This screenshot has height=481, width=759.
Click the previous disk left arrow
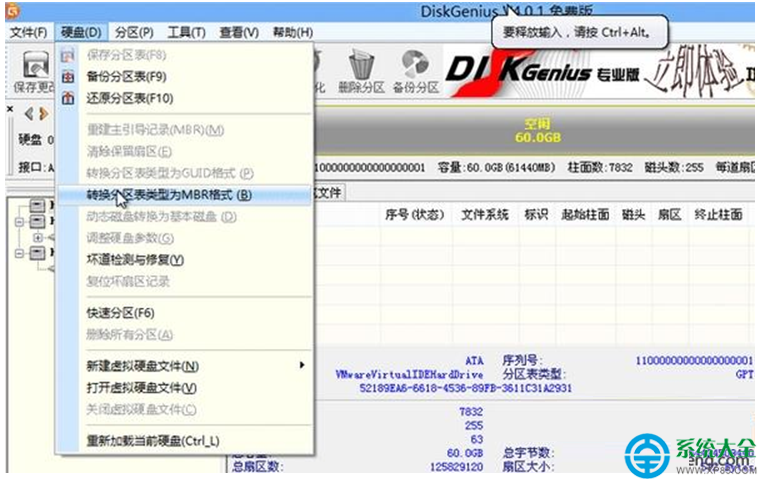(x=29, y=114)
